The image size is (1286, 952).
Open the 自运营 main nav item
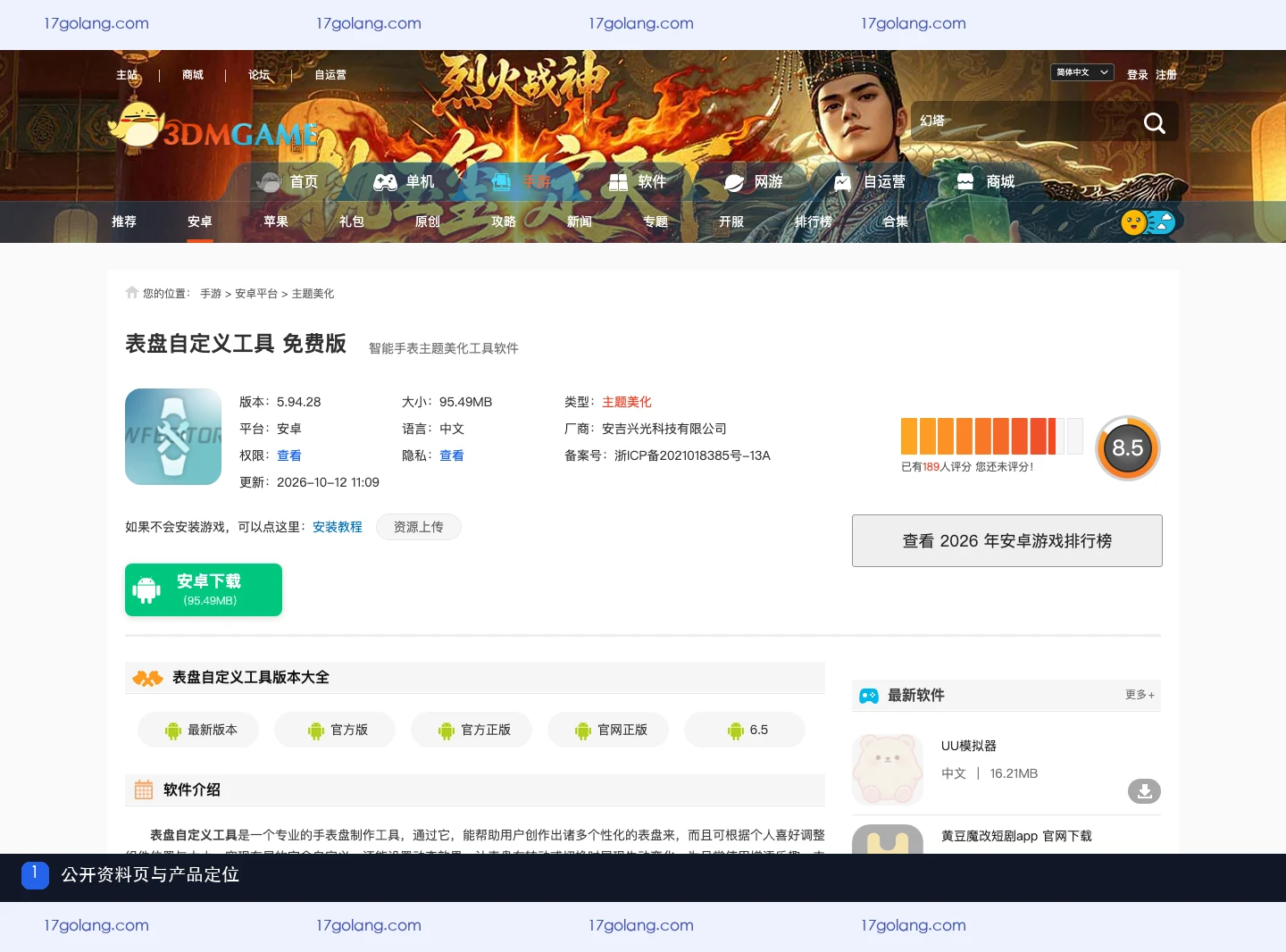(869, 182)
